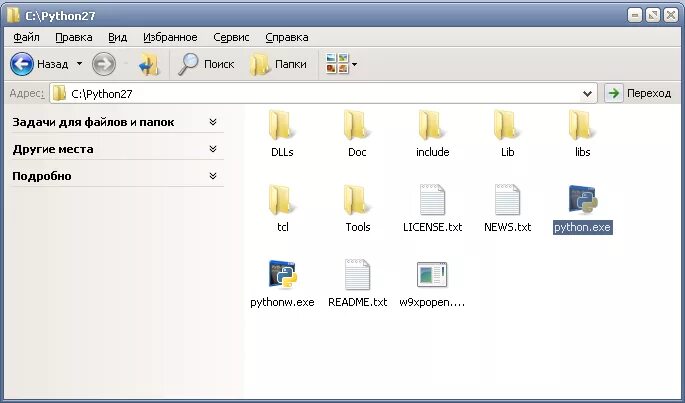Select the README.txt file icon

click(357, 274)
